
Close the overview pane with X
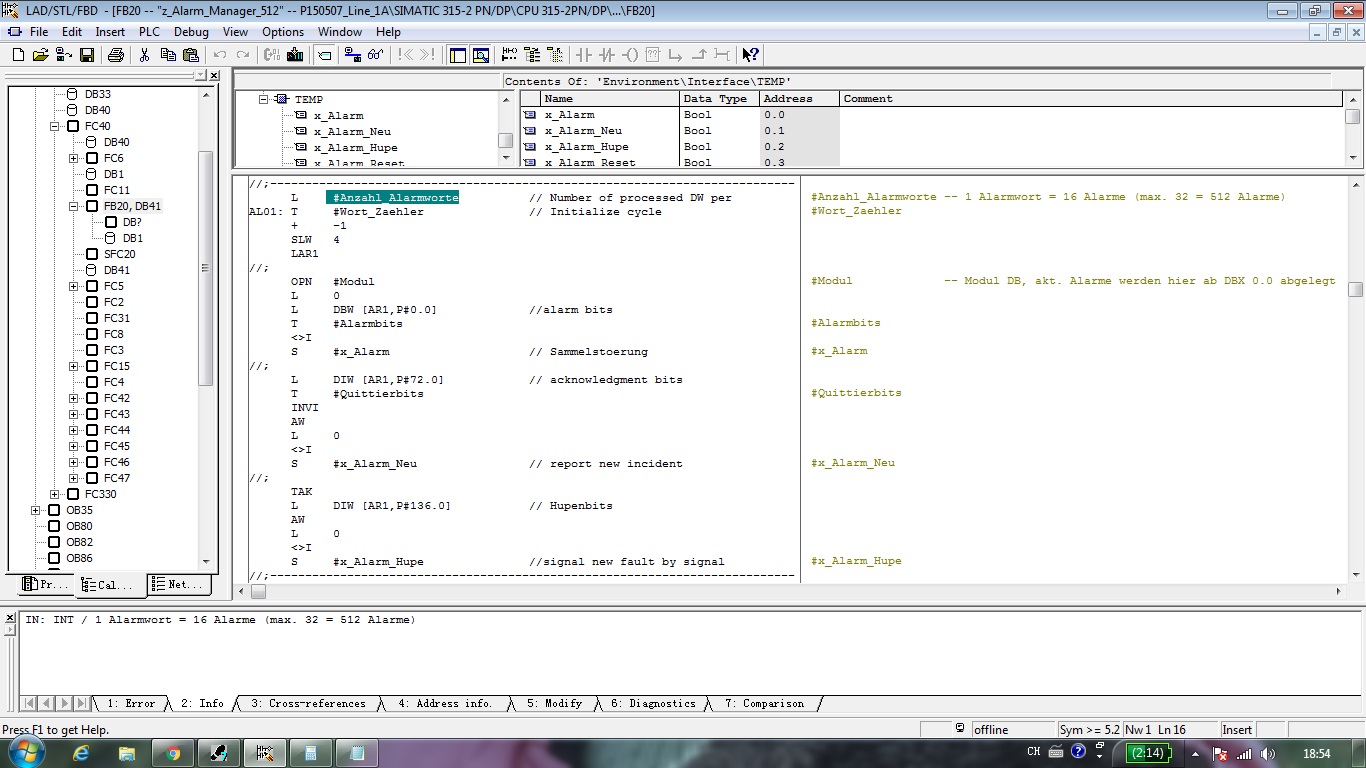[214, 75]
